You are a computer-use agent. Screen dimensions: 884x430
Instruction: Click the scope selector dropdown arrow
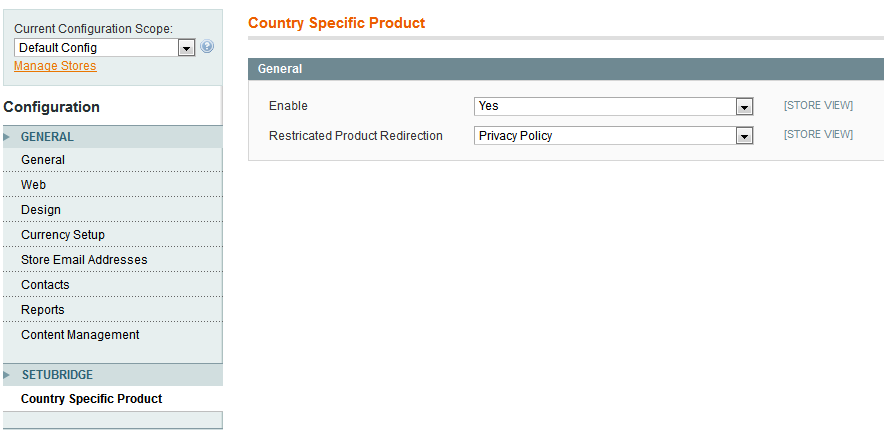click(x=186, y=48)
